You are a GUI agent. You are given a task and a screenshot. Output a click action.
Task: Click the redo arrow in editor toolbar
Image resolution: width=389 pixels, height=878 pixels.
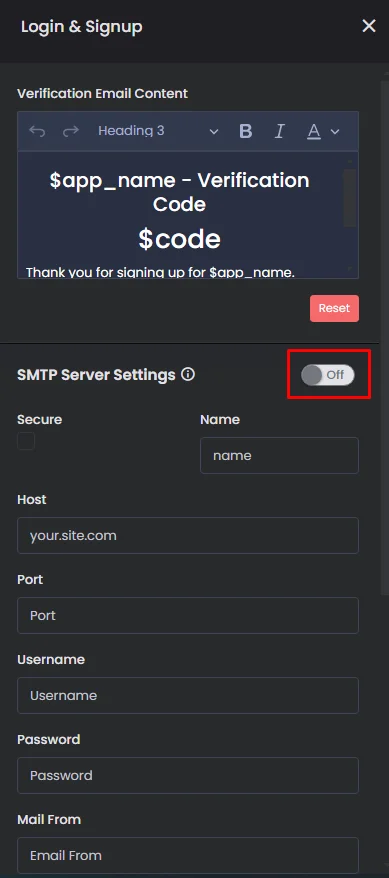click(x=71, y=132)
